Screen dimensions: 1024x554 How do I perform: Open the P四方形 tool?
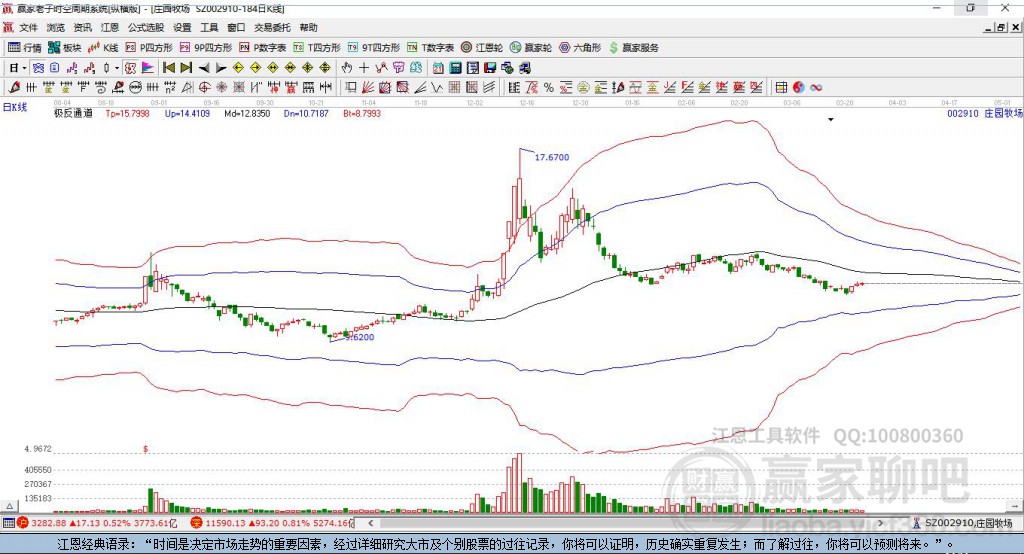tap(149, 48)
